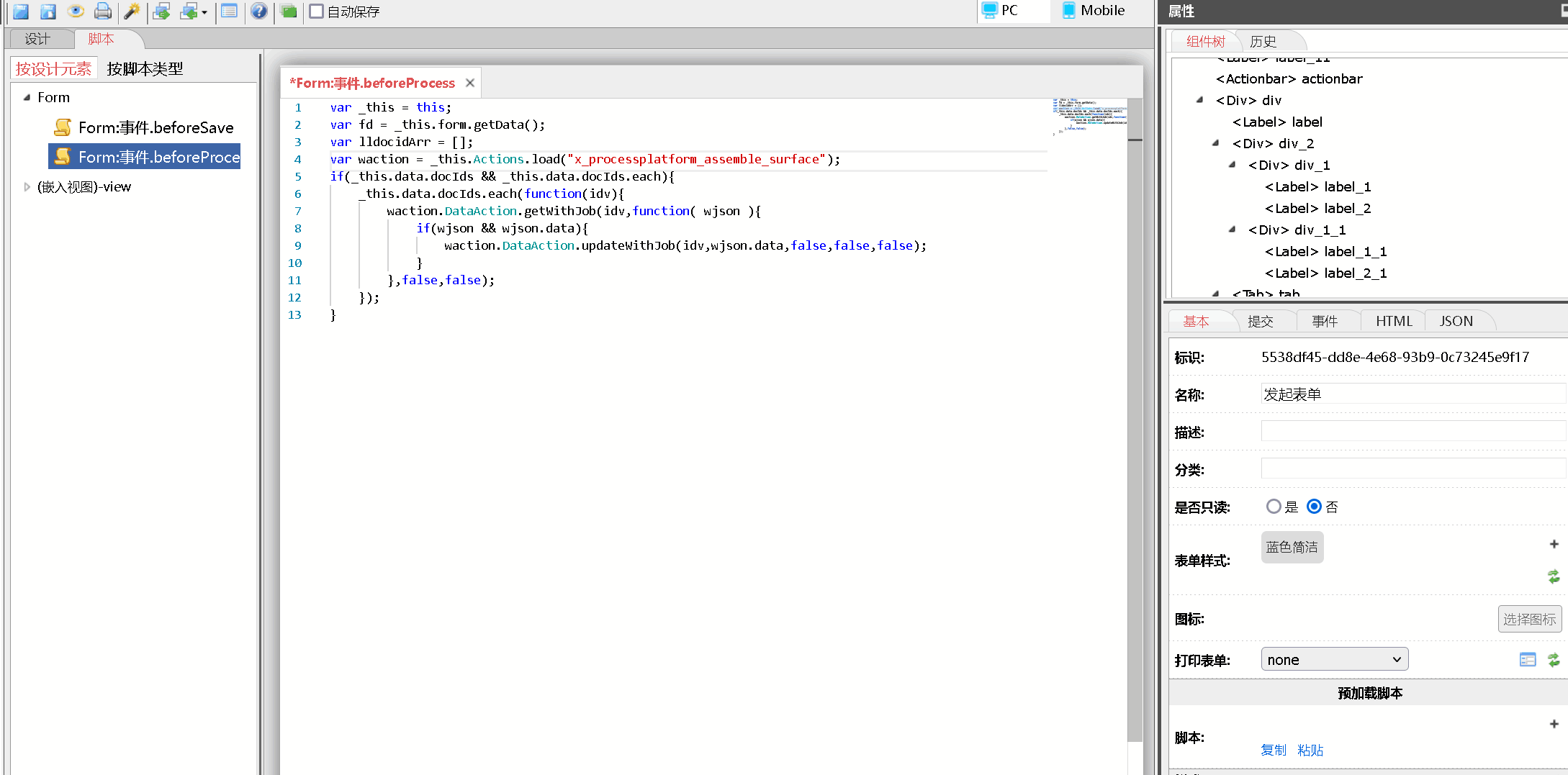Expand the (嵌入视图)-view tree node
This screenshot has height=775, width=1568.
click(27, 187)
